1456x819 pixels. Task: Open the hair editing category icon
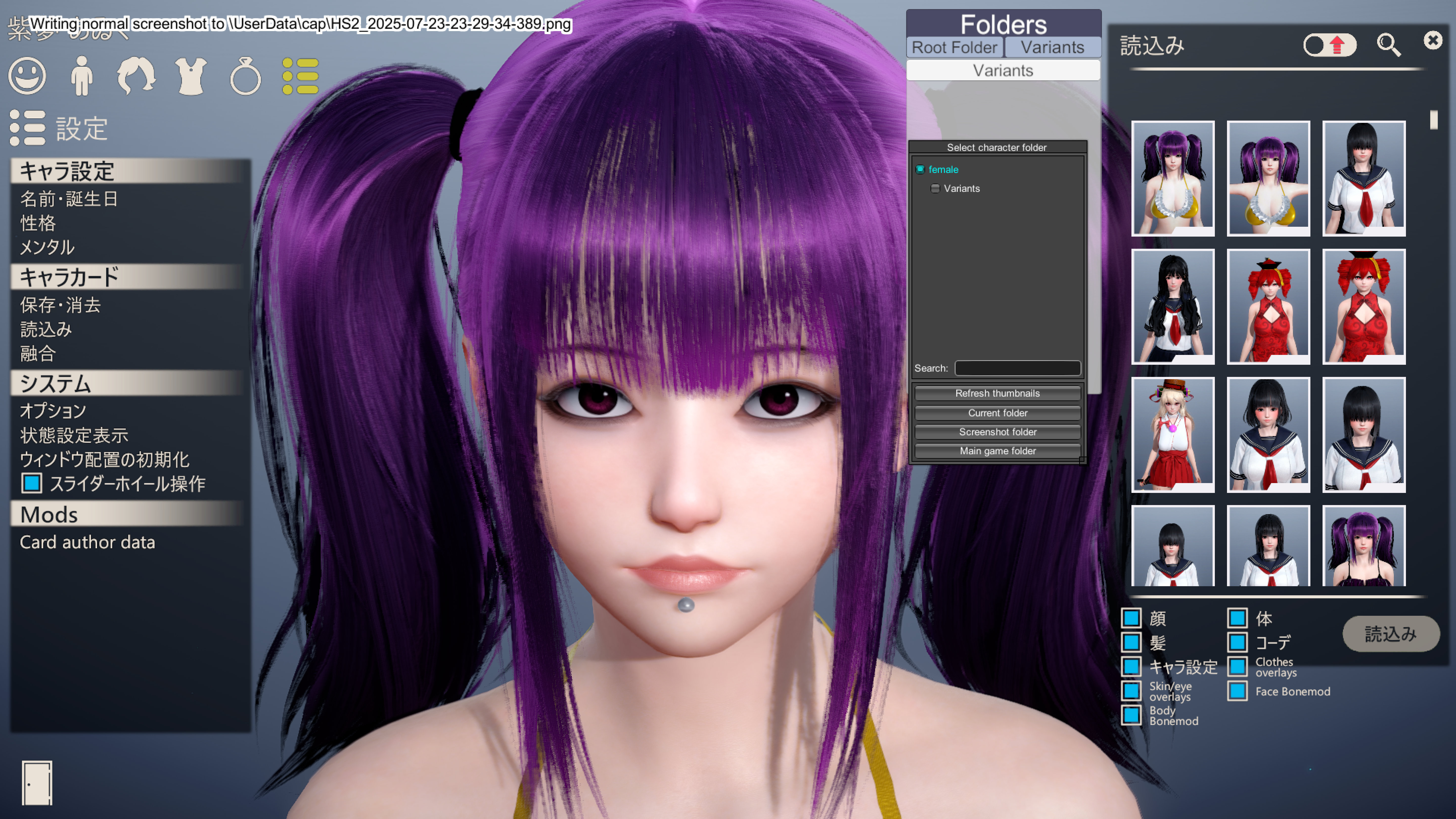(136, 76)
